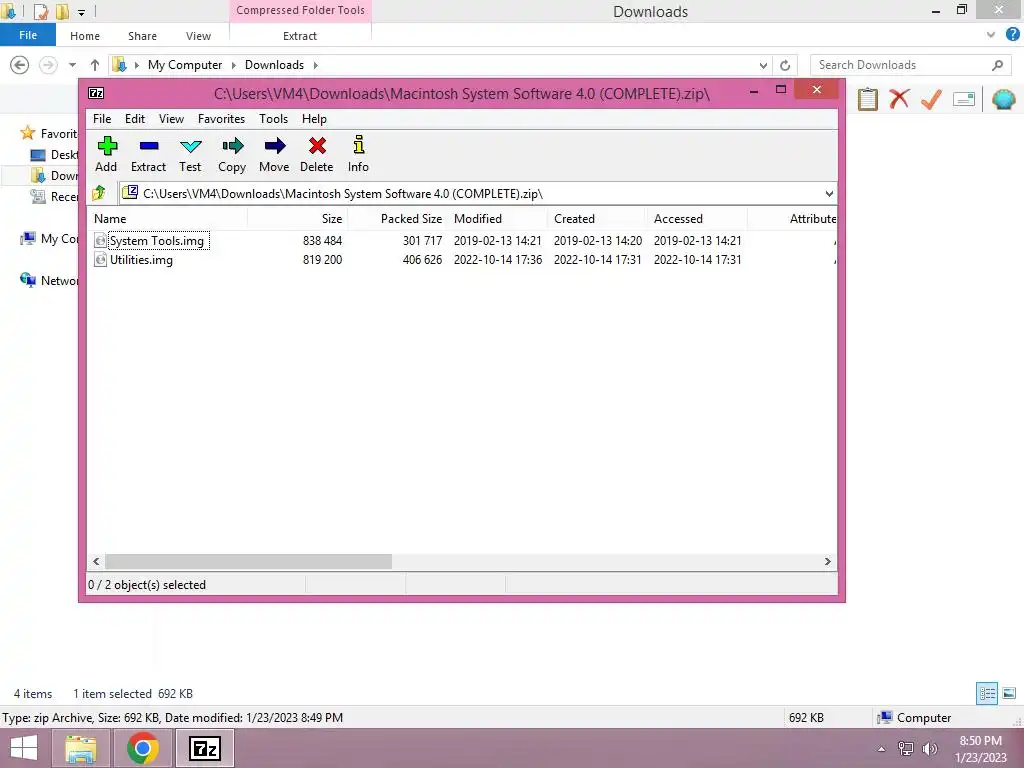The height and width of the screenshot is (768, 1024).
Task: Click the globe icon in Explorer toolbar
Action: [x=1004, y=99]
